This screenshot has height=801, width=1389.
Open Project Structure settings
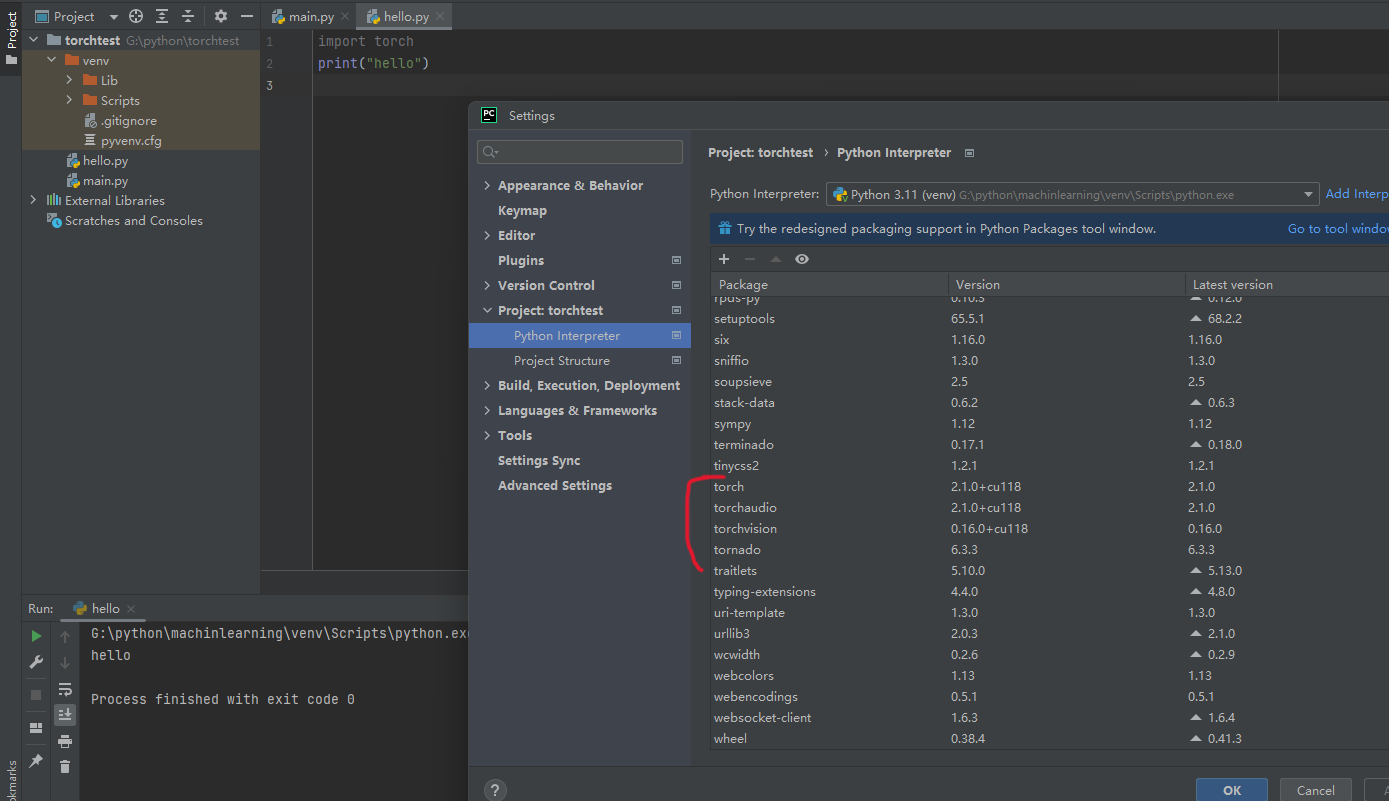[x=580, y=361]
